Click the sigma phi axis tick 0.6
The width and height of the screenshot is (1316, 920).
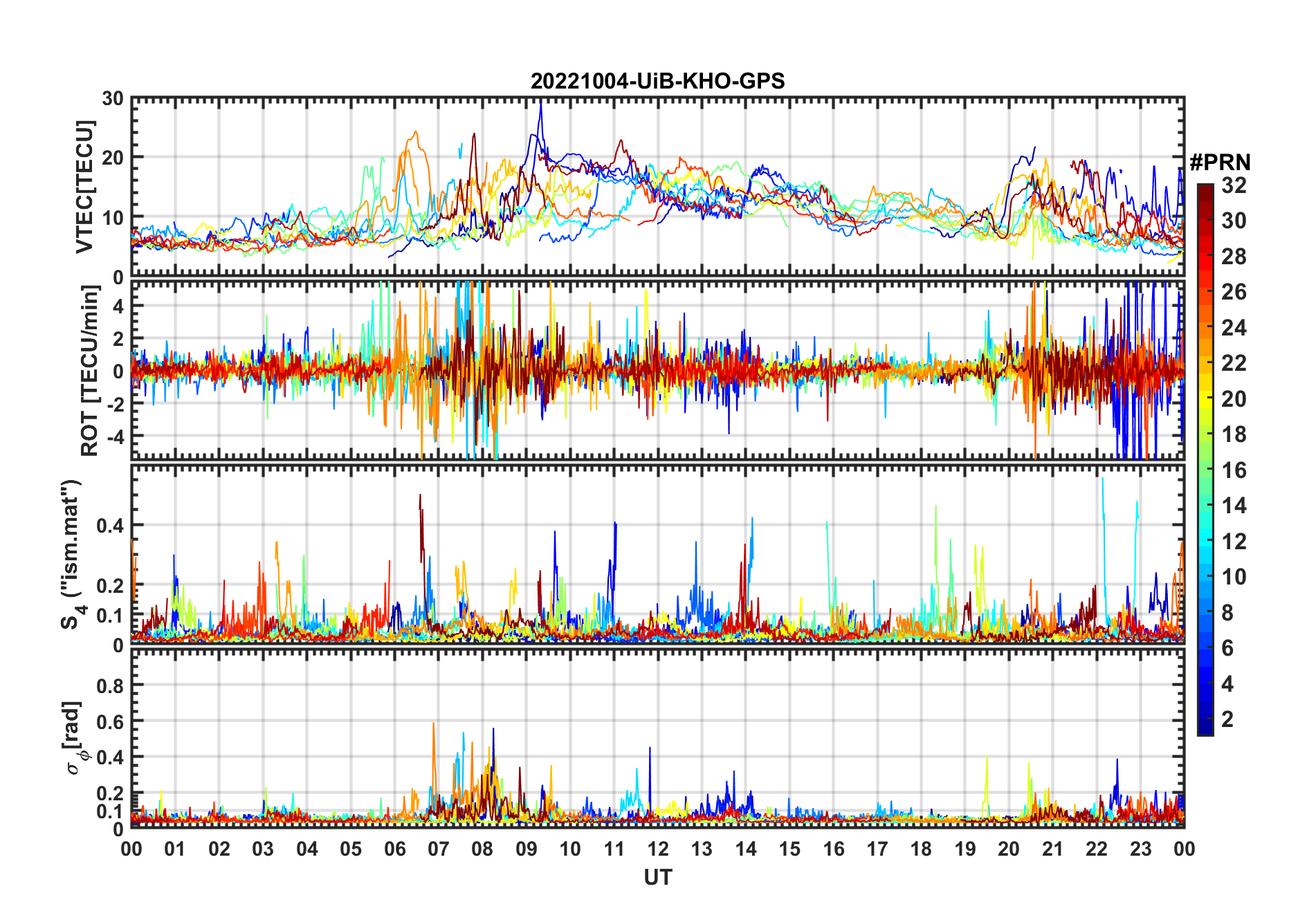coord(110,721)
